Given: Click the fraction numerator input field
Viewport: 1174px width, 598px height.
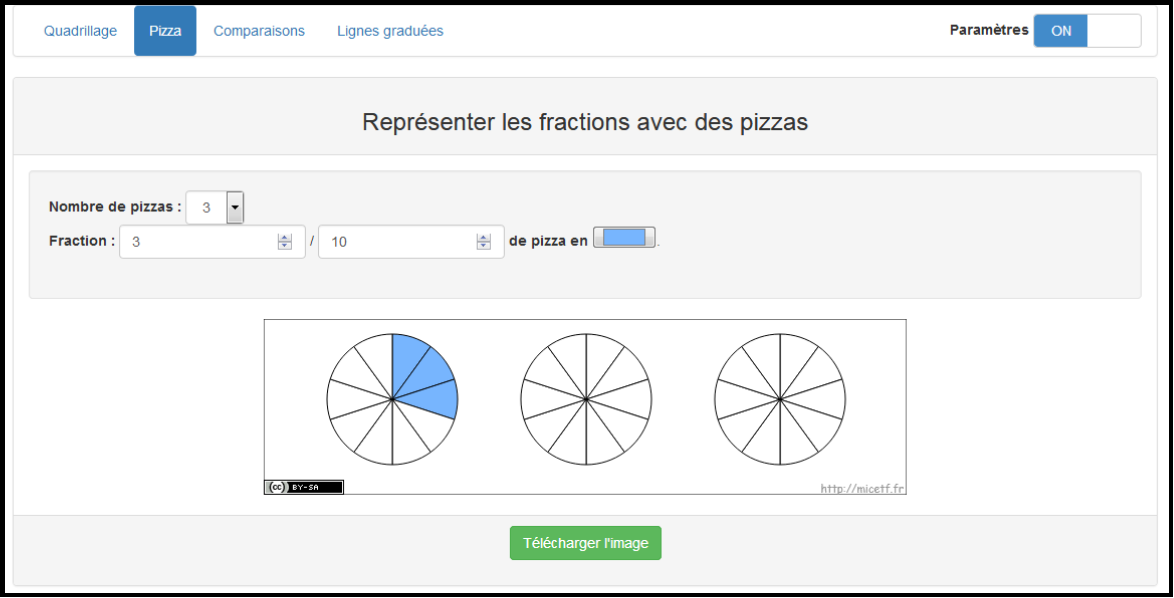Looking at the screenshot, I should coord(200,242).
